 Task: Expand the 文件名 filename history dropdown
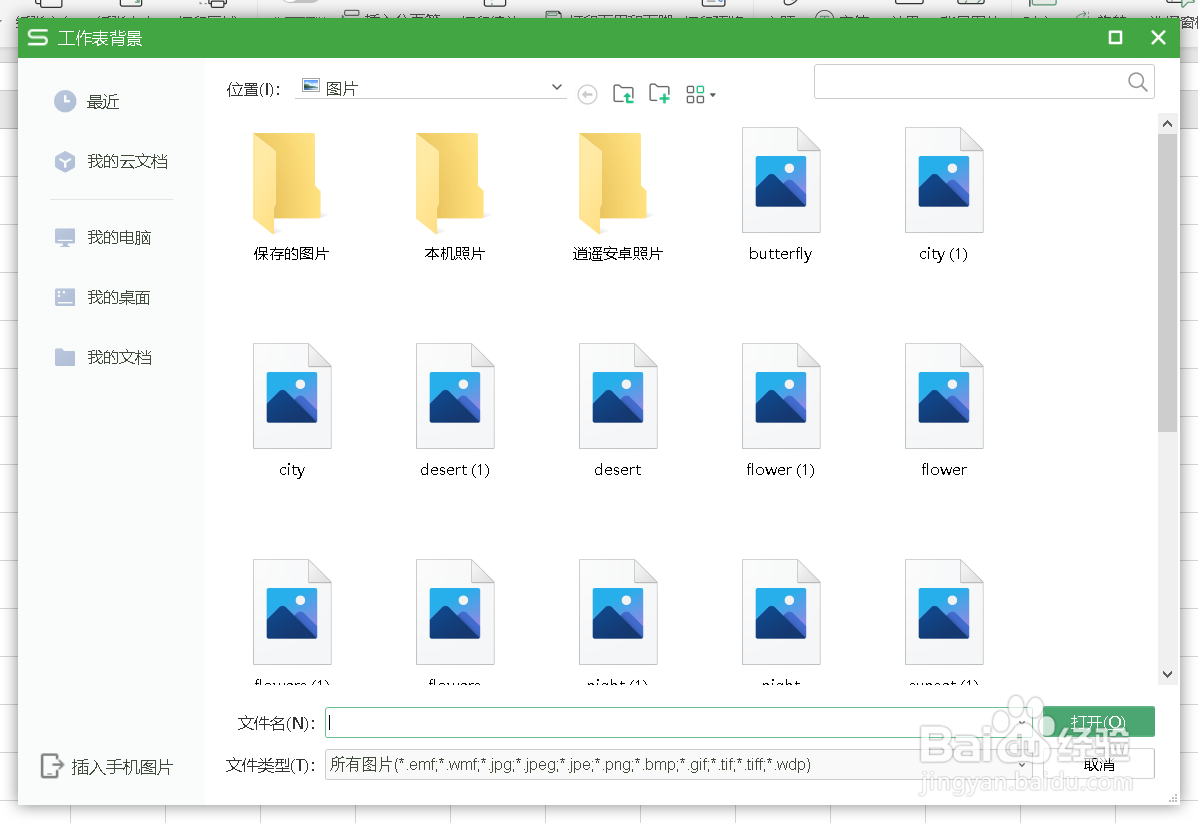pyautogui.click(x=1022, y=722)
